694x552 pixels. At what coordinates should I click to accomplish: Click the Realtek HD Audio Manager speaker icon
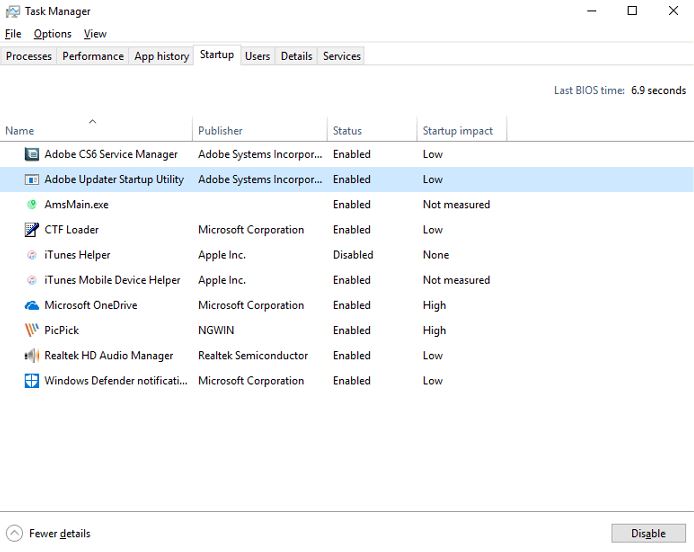click(x=31, y=355)
